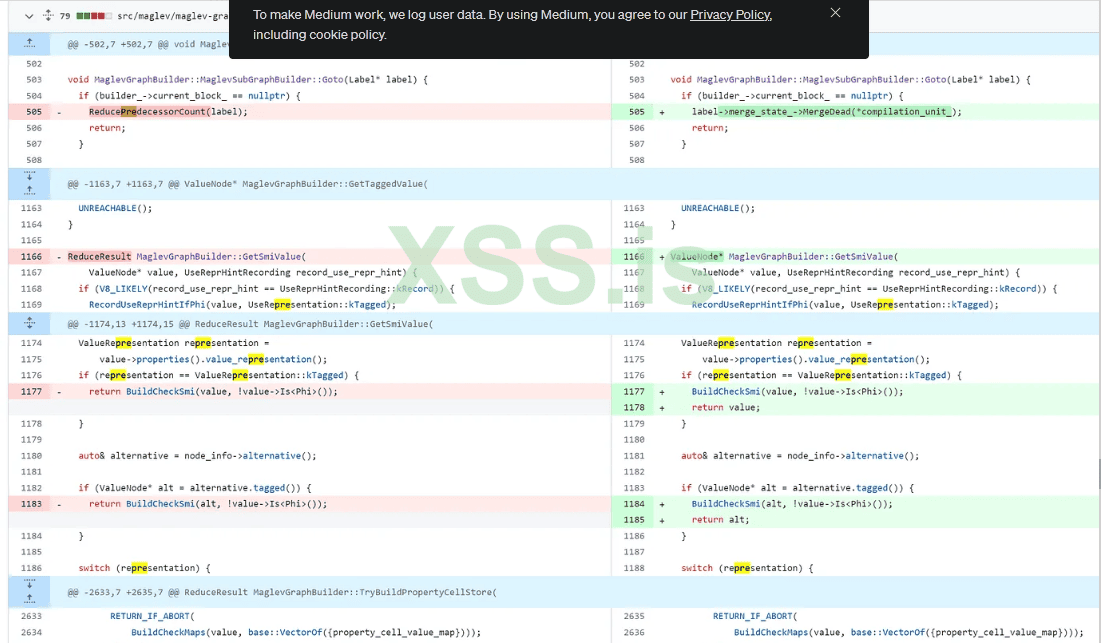Select right-side added line number 1178
This screenshot has height=643, width=1101.
point(634,407)
